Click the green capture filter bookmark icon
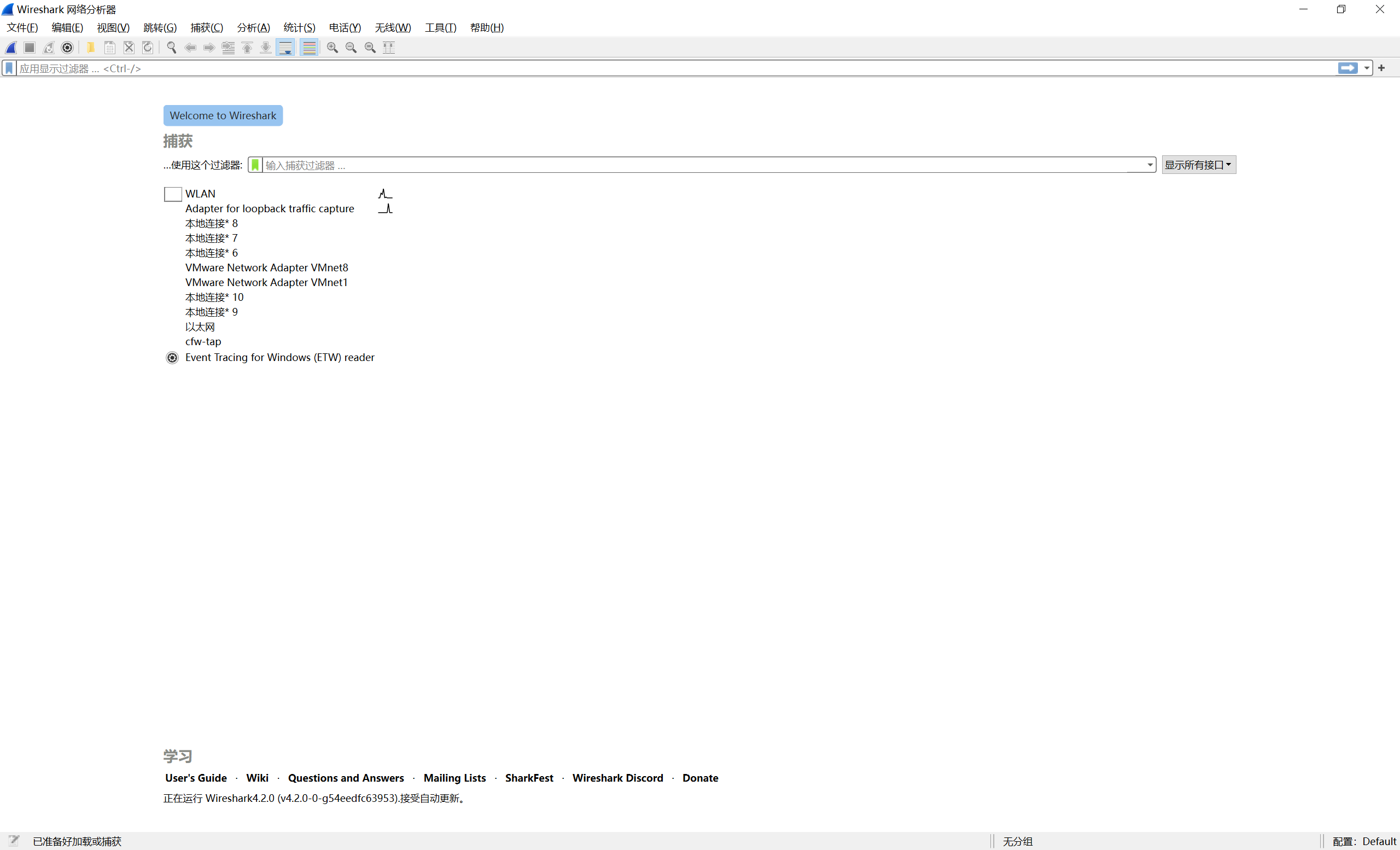Viewport: 1400px width, 850px height. (255, 165)
